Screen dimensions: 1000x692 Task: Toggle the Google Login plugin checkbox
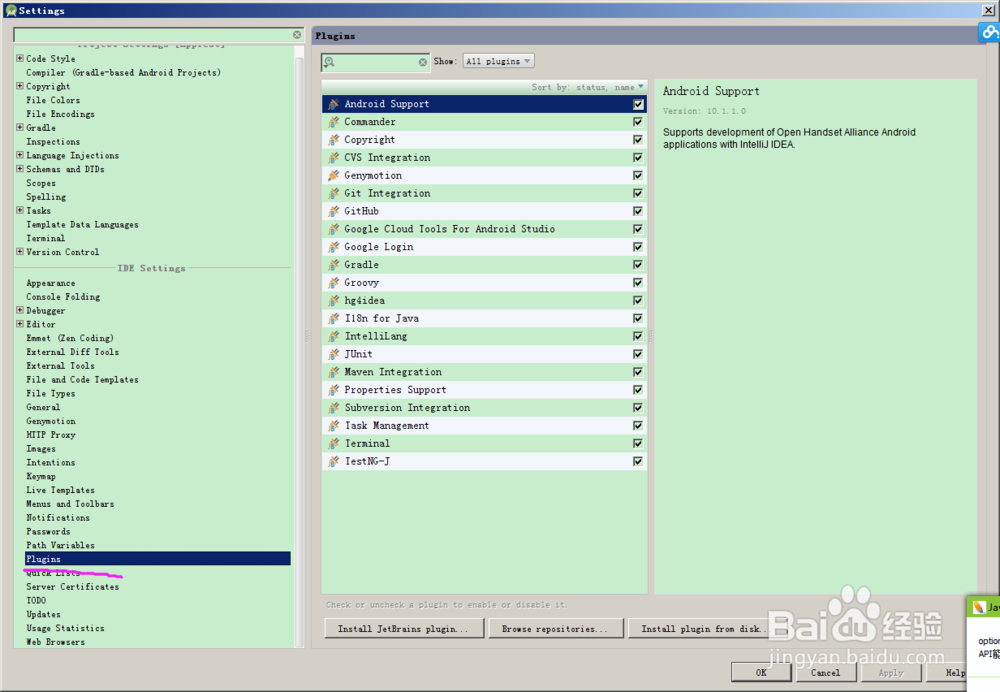638,247
